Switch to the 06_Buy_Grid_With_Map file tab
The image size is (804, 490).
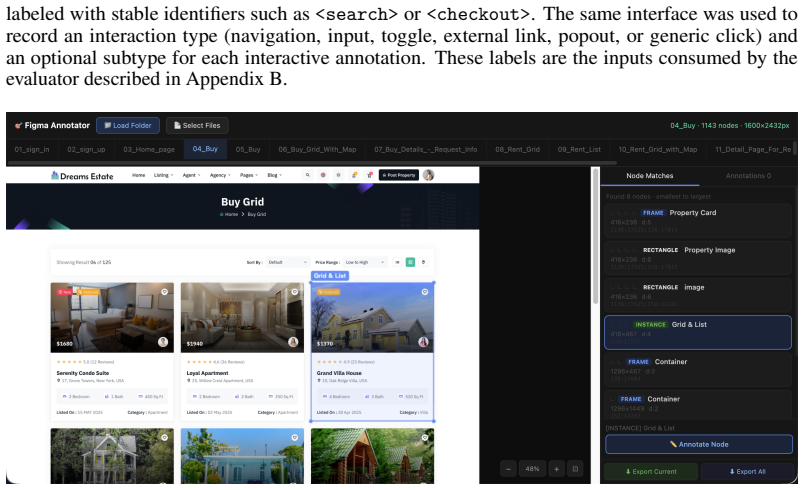(x=317, y=150)
